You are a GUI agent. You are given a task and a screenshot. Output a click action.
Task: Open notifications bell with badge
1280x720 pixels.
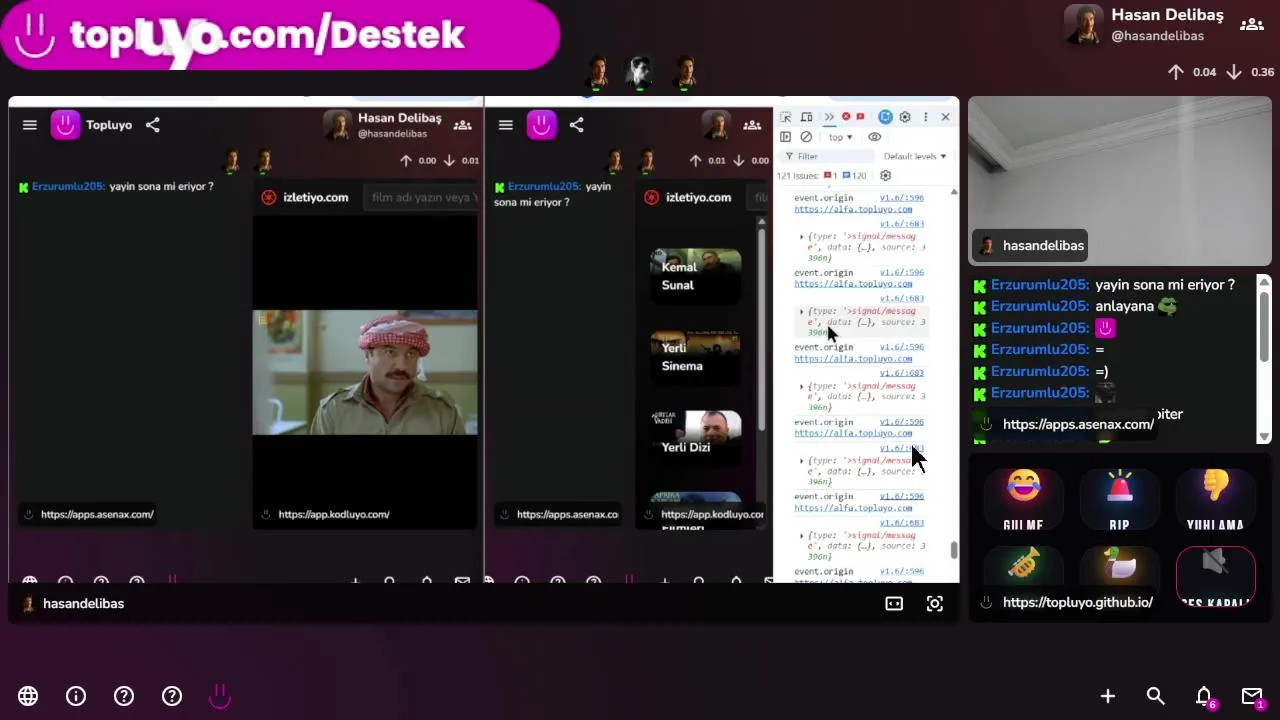[x=1205, y=697]
